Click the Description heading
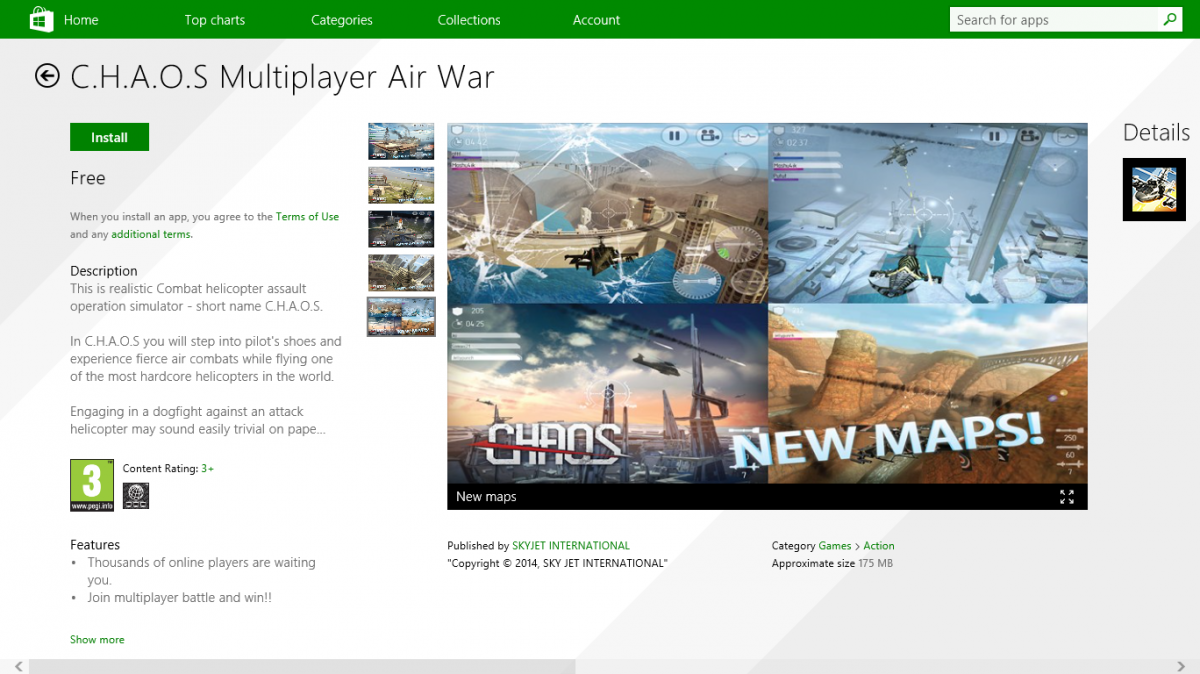This screenshot has height=674, width=1200. [104, 271]
